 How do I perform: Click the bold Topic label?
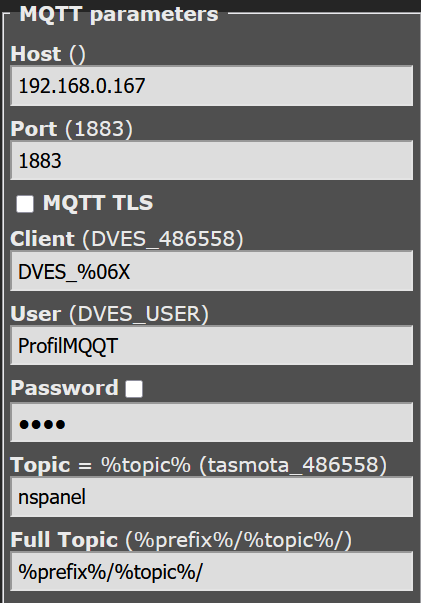(40, 465)
